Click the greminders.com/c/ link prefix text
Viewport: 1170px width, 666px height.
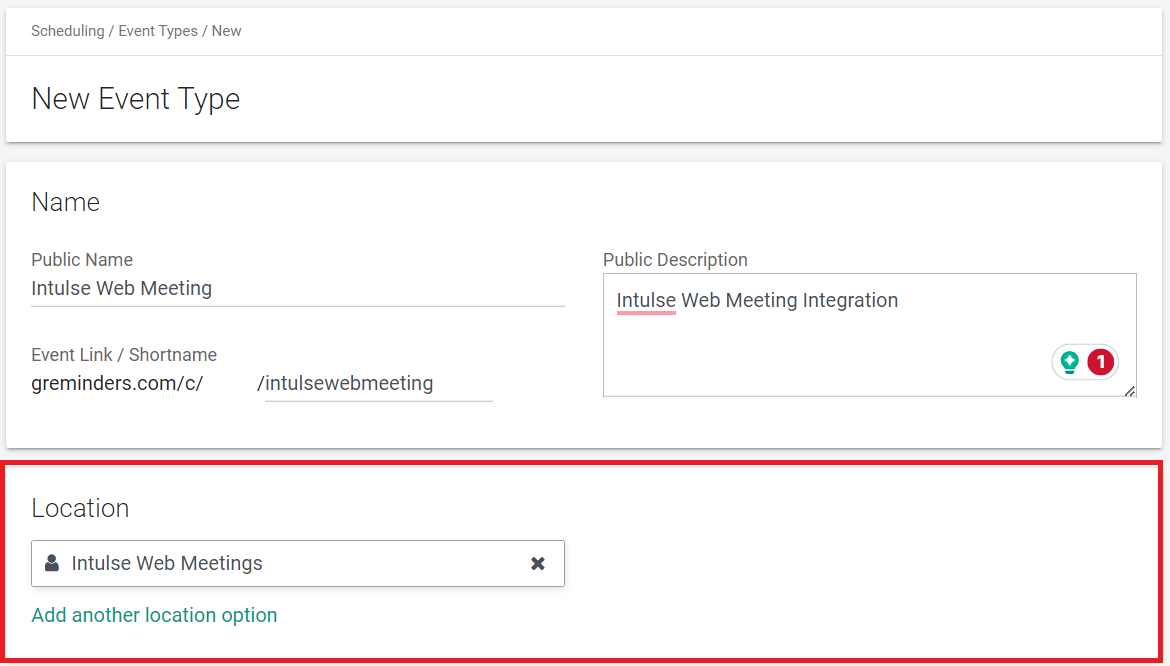coord(117,383)
